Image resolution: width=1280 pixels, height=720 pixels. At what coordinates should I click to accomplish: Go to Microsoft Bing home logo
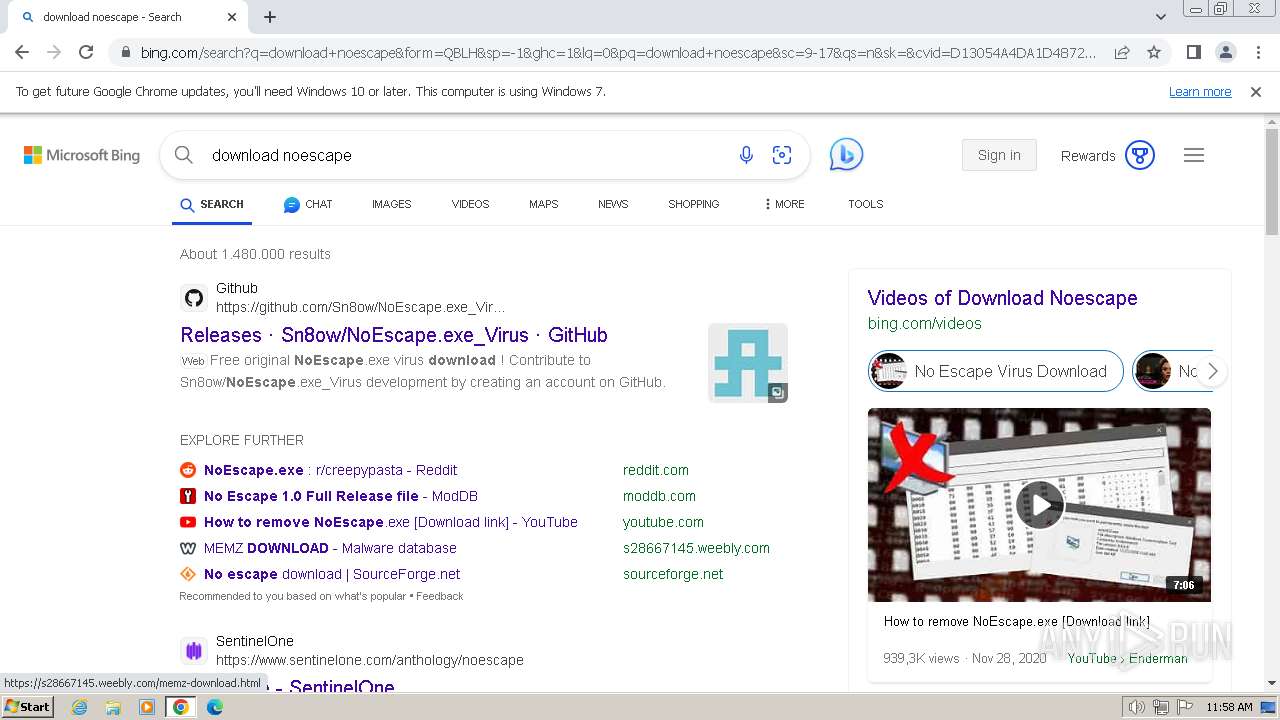pyautogui.click(x=82, y=155)
